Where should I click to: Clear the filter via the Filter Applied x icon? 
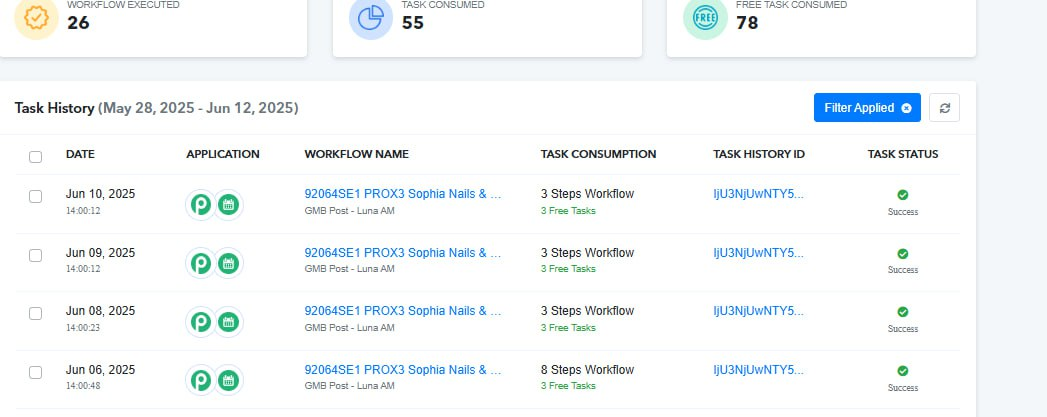[x=906, y=108]
